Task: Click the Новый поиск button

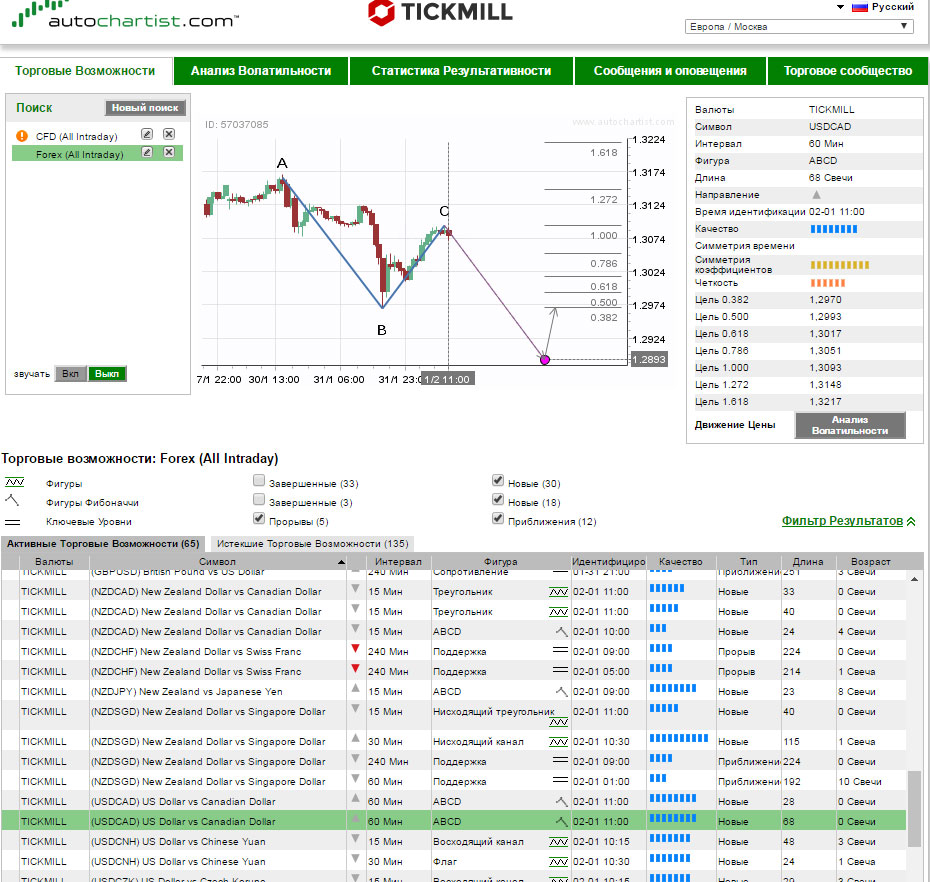Action: (145, 108)
